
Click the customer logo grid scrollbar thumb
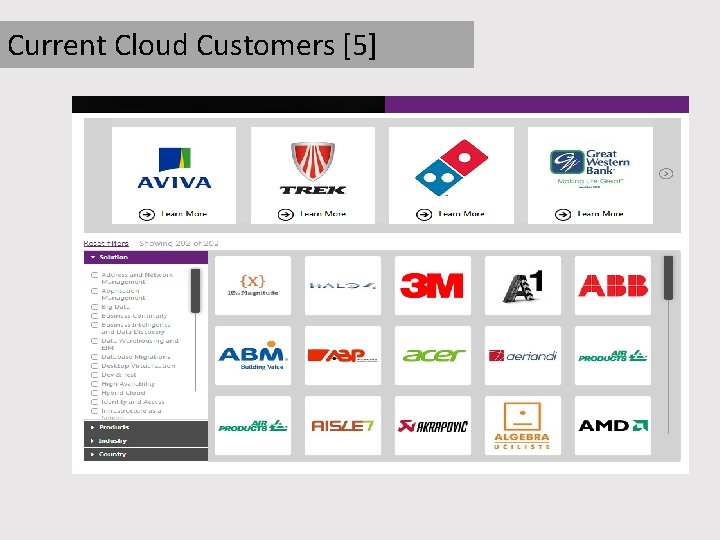pyautogui.click(x=669, y=278)
